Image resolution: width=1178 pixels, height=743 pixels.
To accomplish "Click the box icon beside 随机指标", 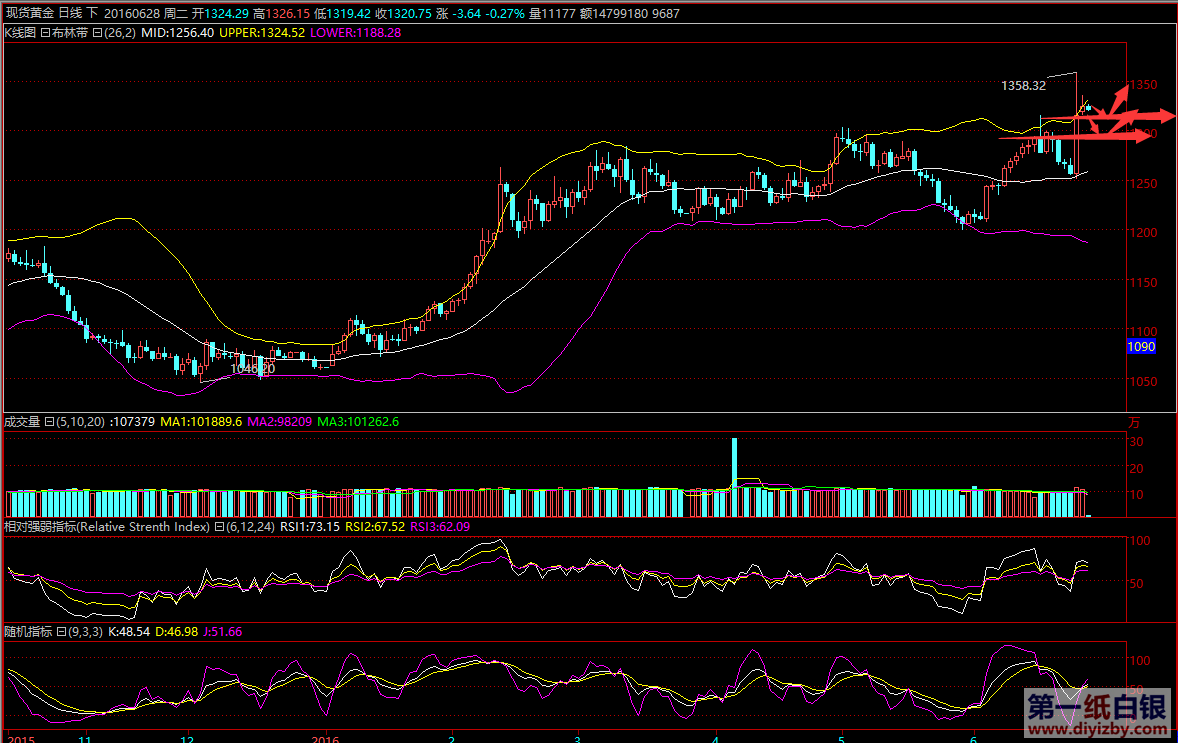I will [61, 632].
